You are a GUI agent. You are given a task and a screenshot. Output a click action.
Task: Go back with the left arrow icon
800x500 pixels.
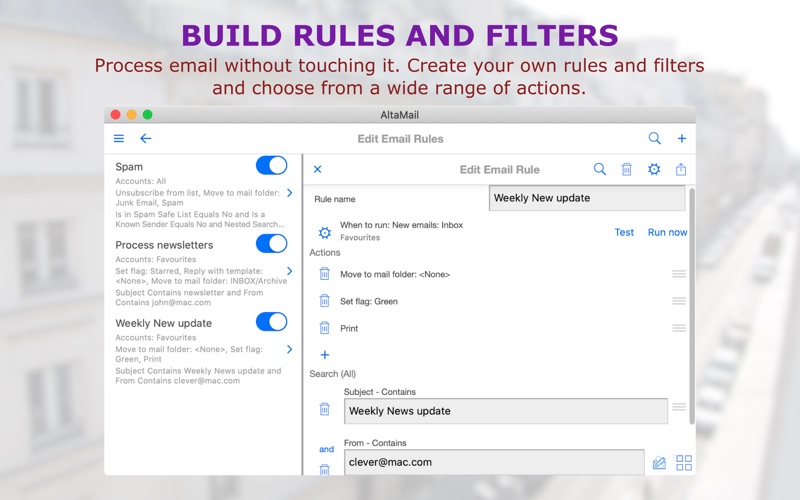pyautogui.click(x=145, y=138)
